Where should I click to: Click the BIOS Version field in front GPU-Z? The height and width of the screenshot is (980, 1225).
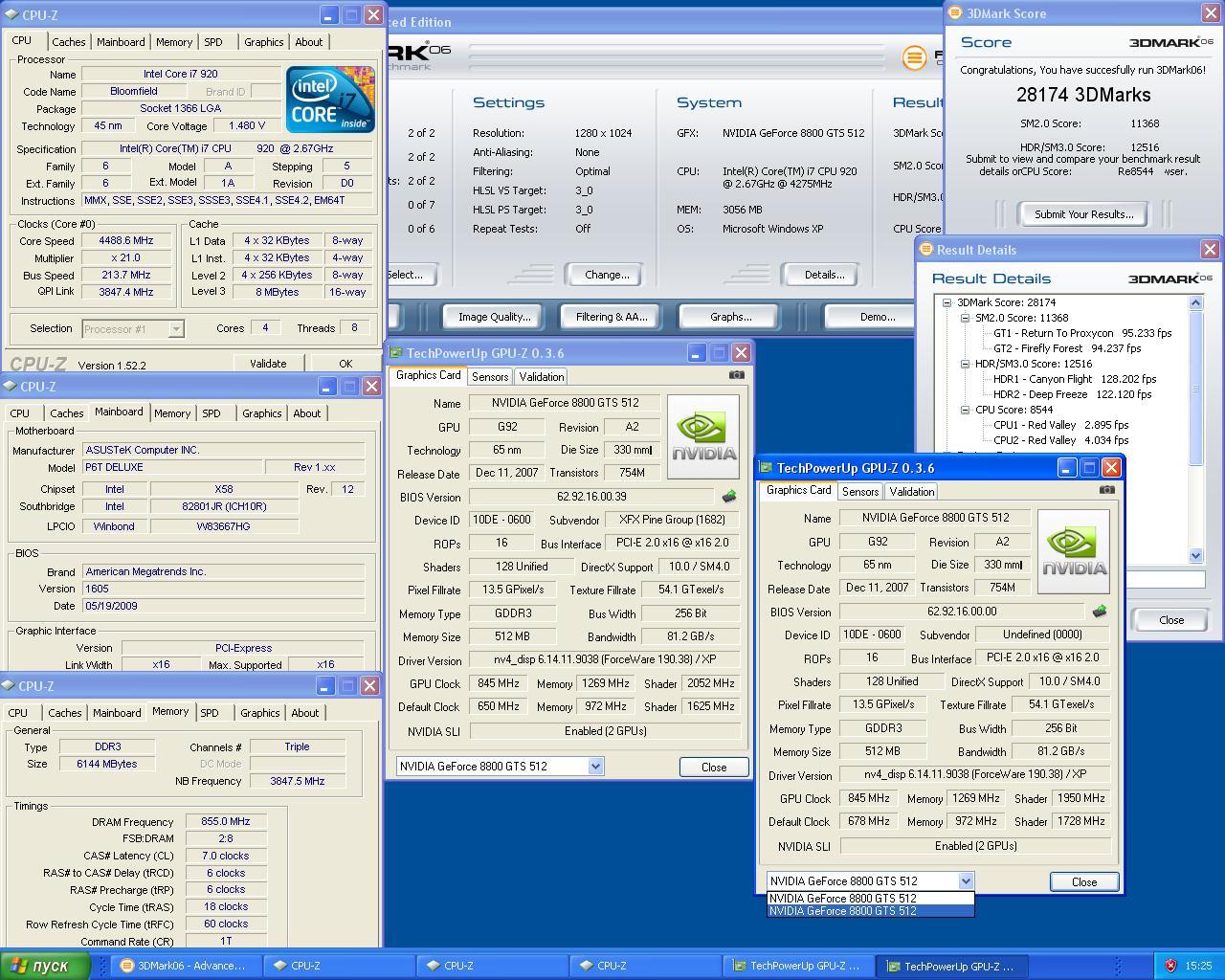(x=962, y=612)
